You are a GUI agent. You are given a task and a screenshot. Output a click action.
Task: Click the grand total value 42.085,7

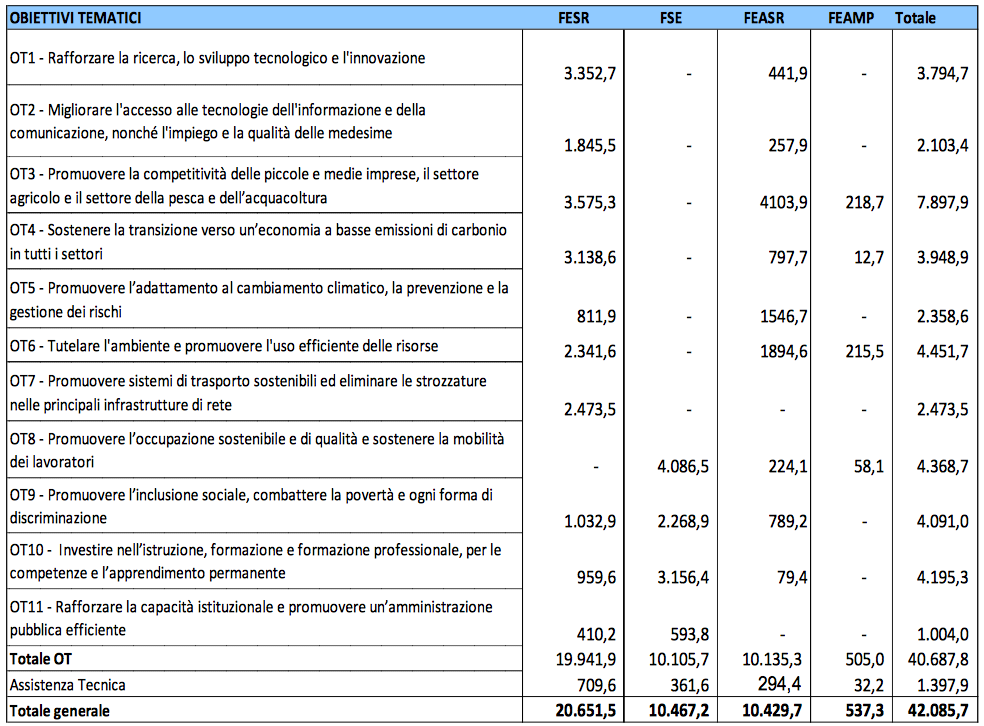[x=938, y=711]
